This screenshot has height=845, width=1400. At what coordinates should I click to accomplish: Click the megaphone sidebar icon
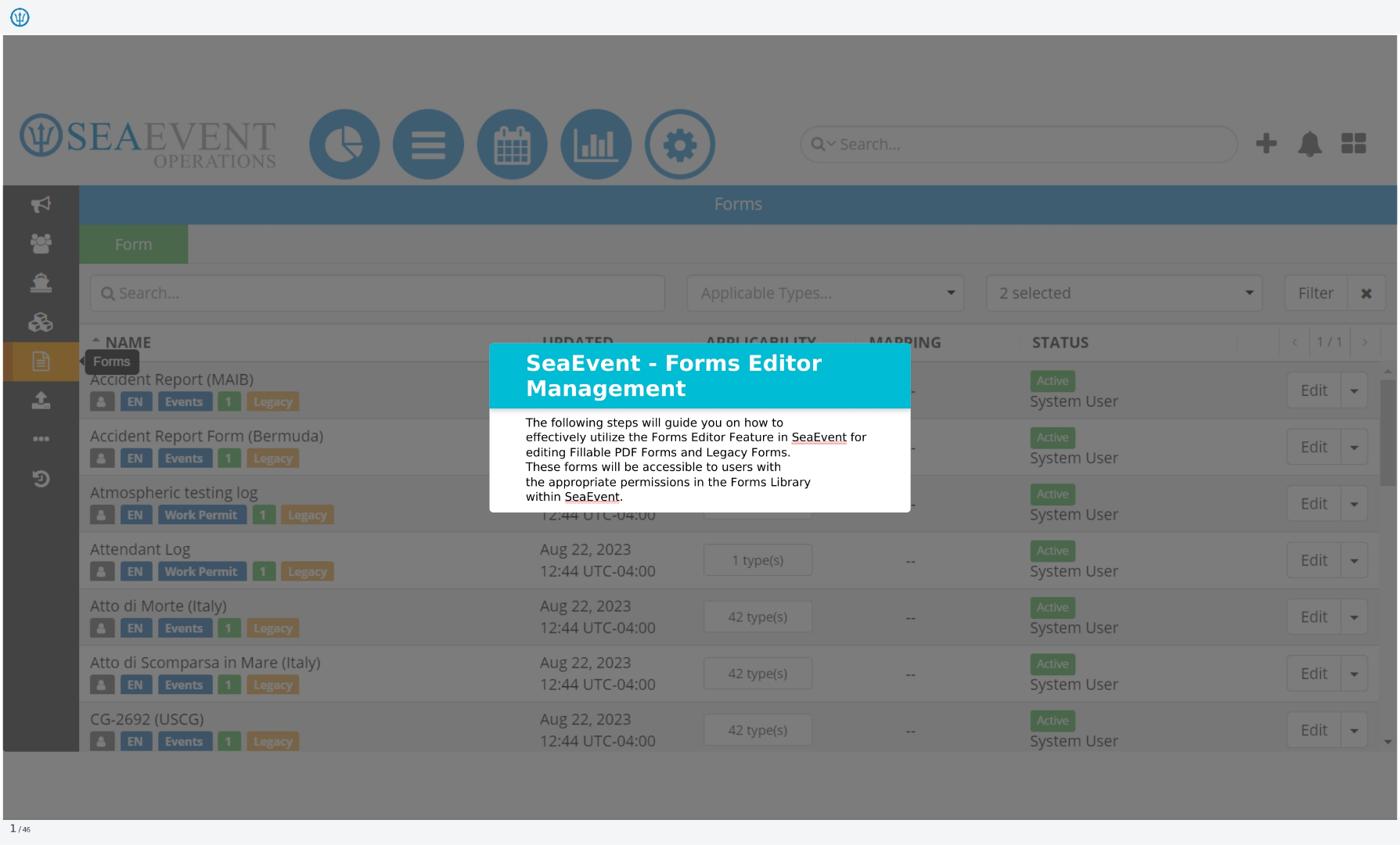pyautogui.click(x=41, y=204)
